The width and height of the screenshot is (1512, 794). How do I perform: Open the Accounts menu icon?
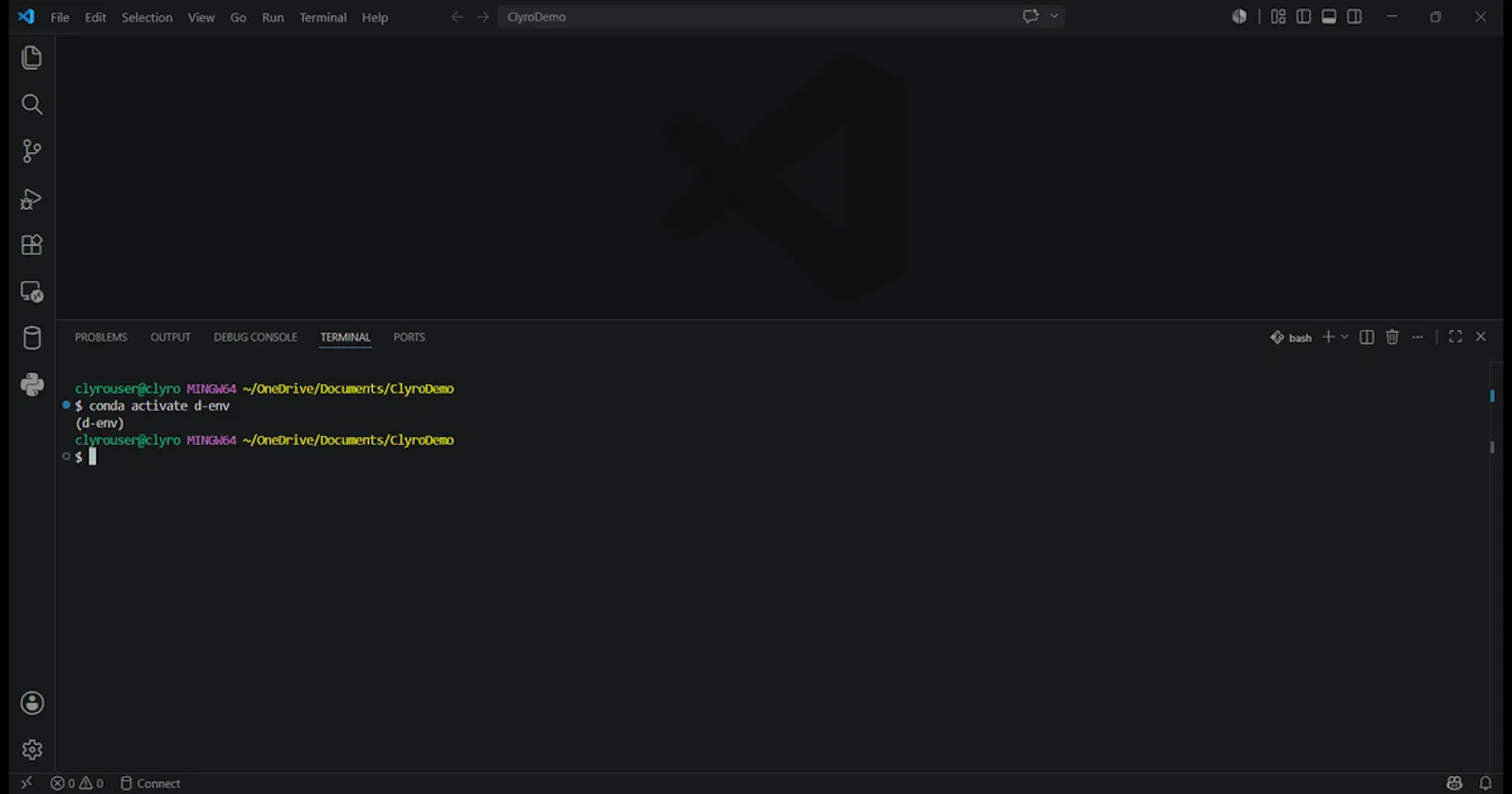point(32,703)
